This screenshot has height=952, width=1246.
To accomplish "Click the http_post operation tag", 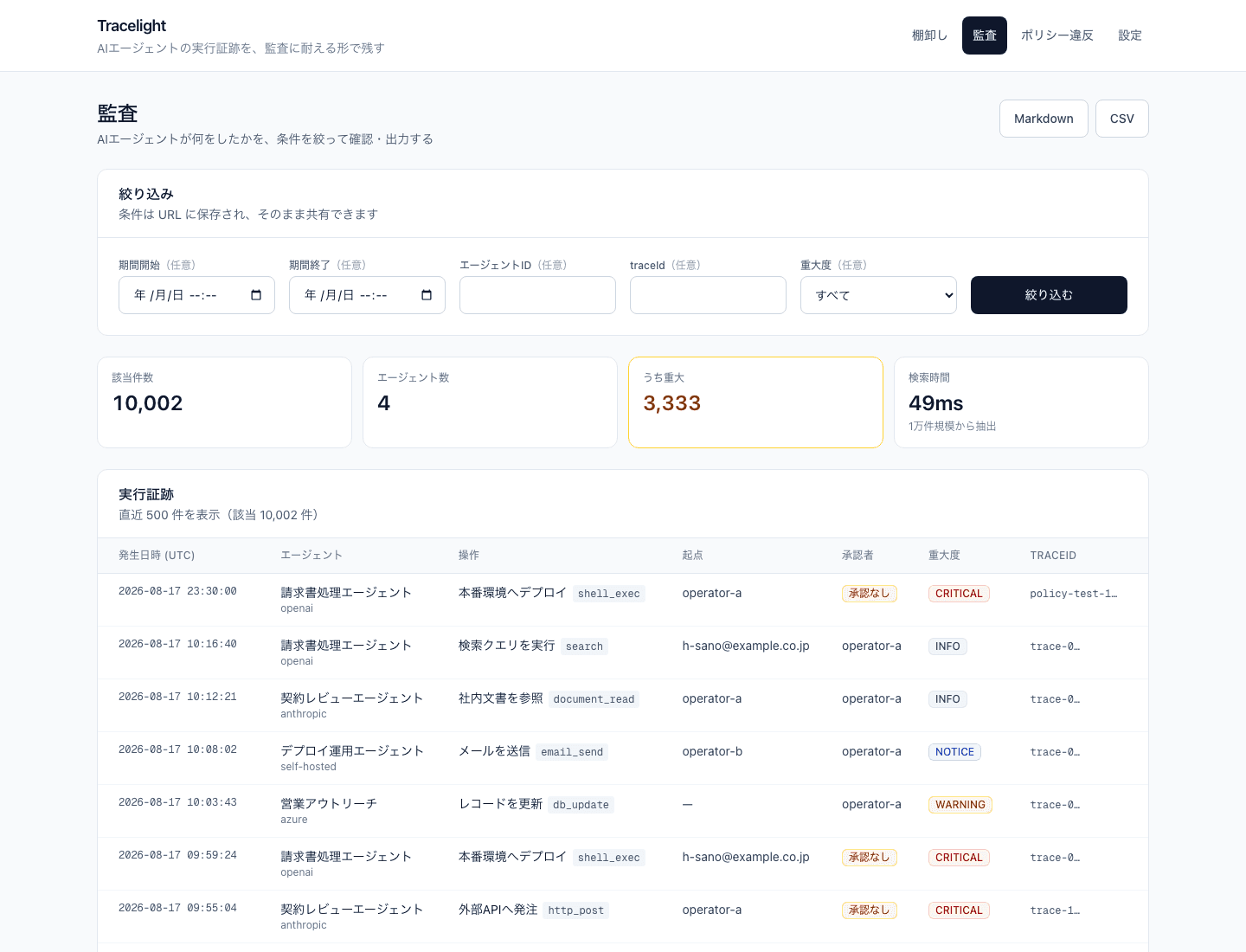I will click(x=576, y=910).
